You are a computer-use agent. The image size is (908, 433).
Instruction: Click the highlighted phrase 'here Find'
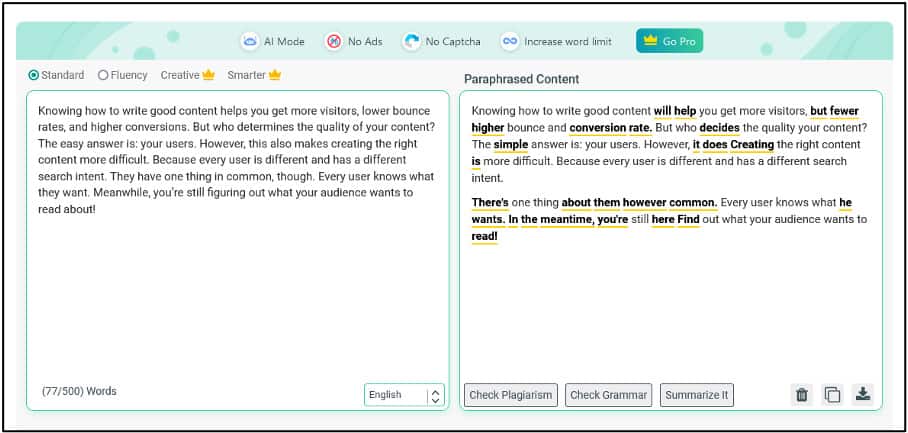tap(676, 220)
